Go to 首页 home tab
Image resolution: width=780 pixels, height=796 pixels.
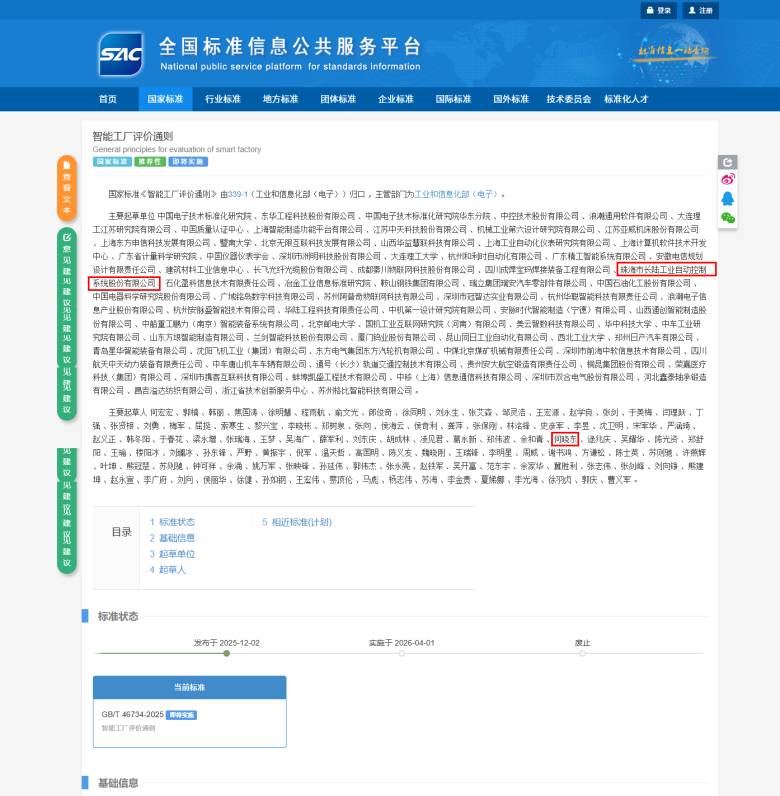108,100
